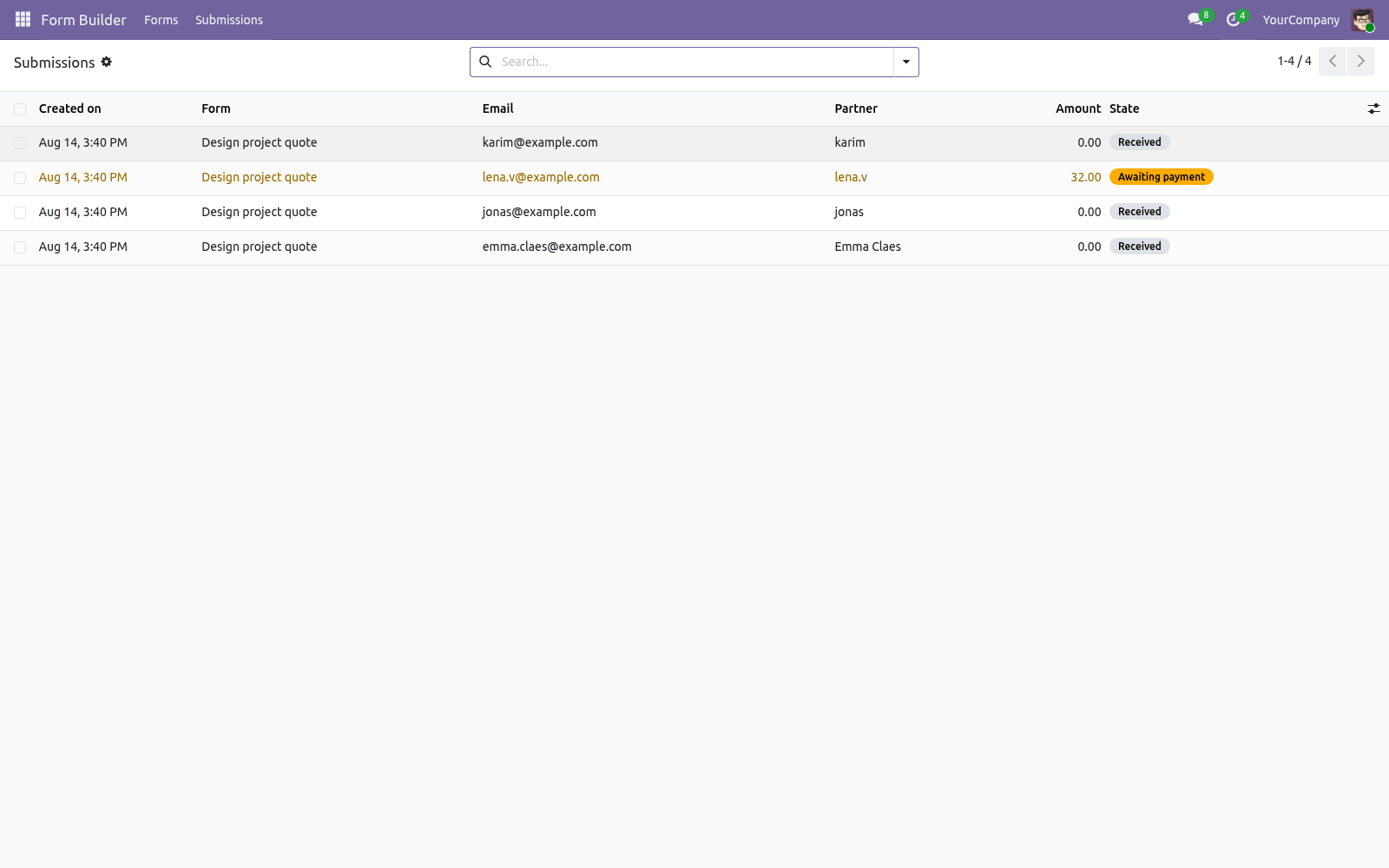Open the settings gear next to Submissions
The image size is (1389, 868).
(x=107, y=62)
